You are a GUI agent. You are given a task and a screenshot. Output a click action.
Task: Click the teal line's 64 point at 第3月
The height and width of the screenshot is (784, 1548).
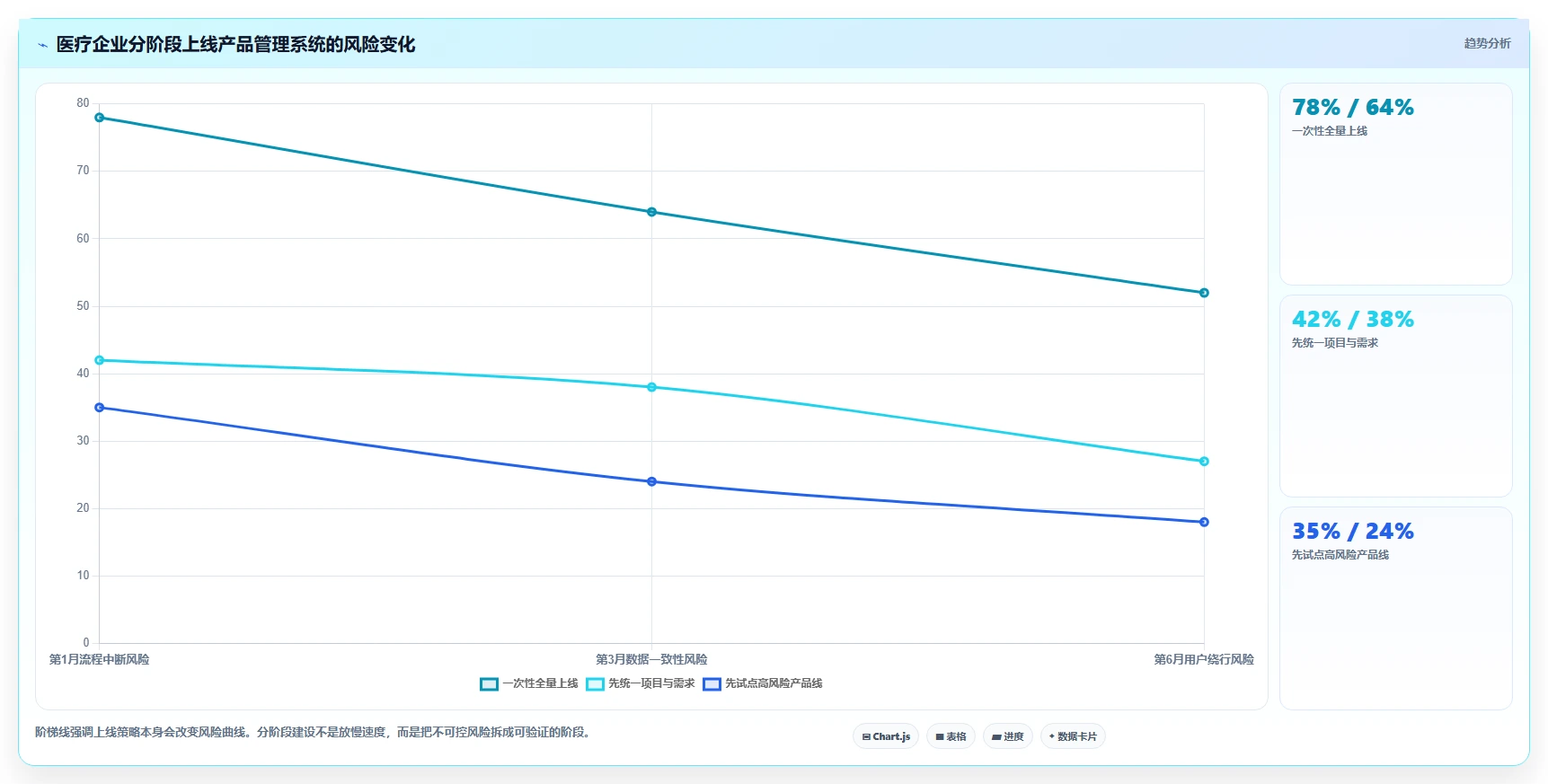click(x=652, y=212)
